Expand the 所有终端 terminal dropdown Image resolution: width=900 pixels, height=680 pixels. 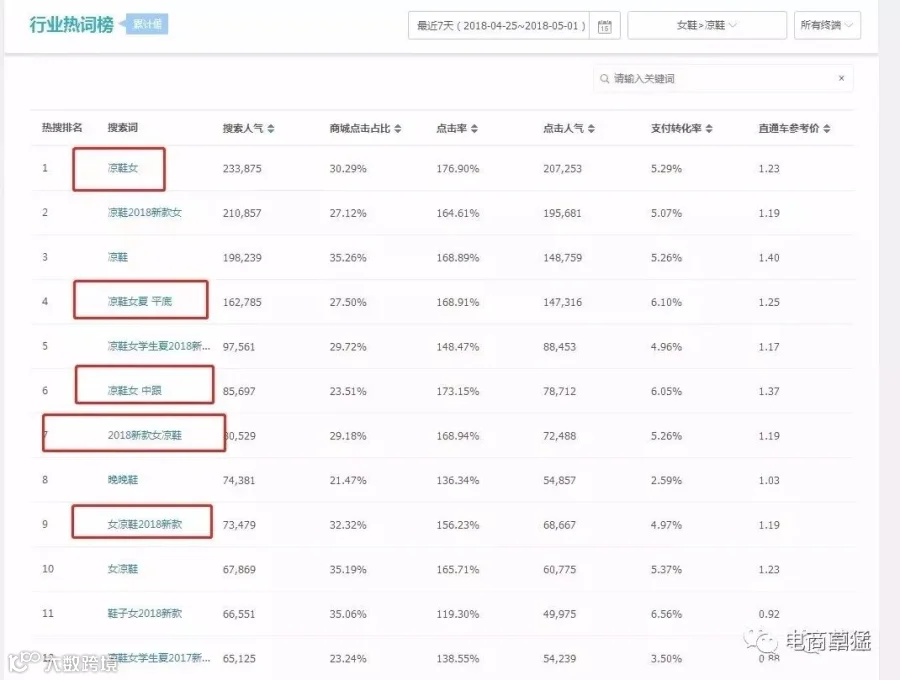(827, 25)
